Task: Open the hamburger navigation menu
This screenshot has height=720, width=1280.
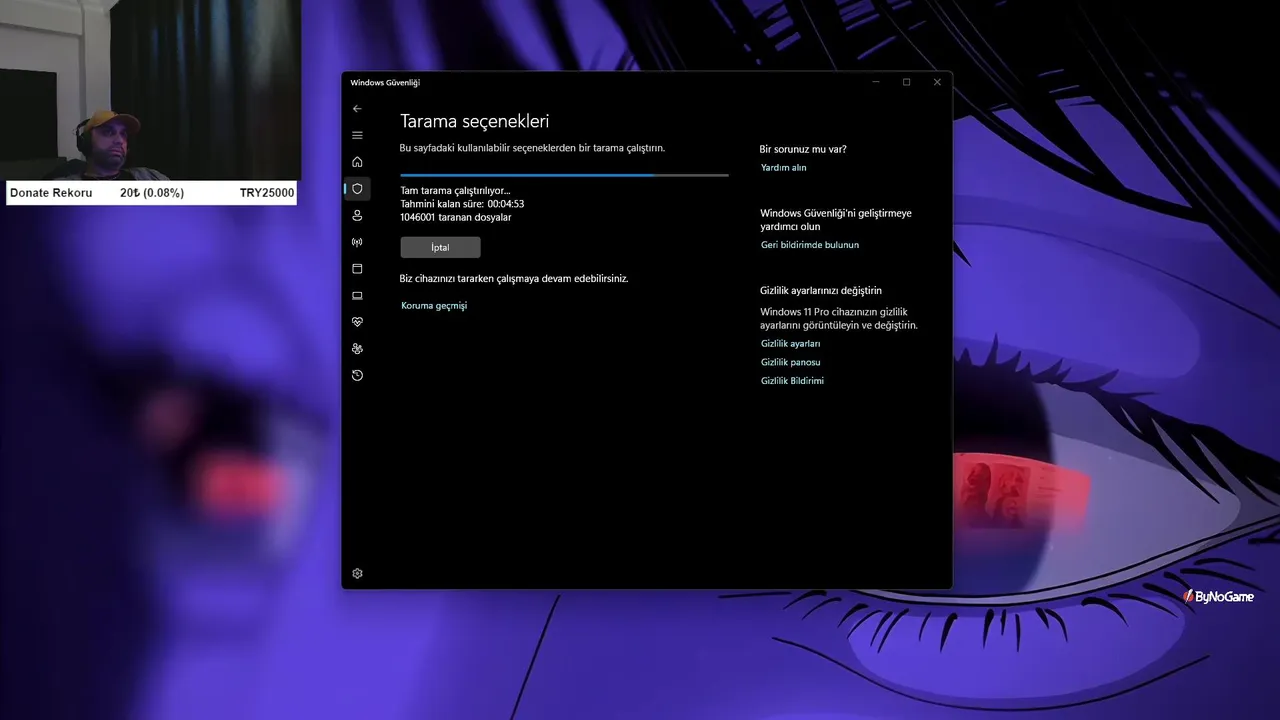Action: (x=357, y=135)
